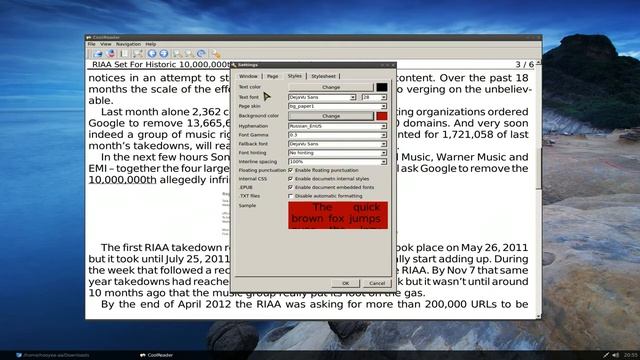Click the right magnifier zoom toolbar icon
Screen dimensions: 640x360
pos(189,53)
